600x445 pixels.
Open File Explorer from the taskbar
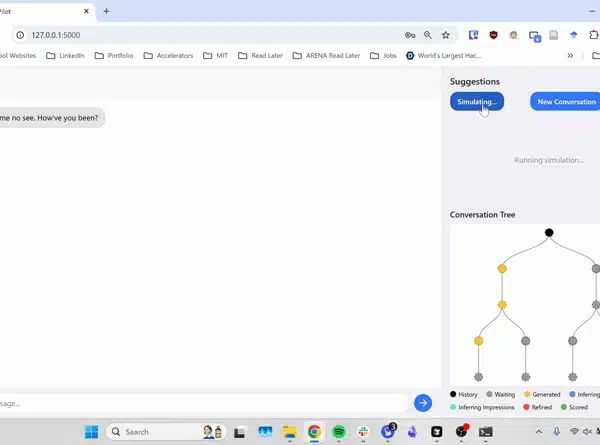(290, 432)
